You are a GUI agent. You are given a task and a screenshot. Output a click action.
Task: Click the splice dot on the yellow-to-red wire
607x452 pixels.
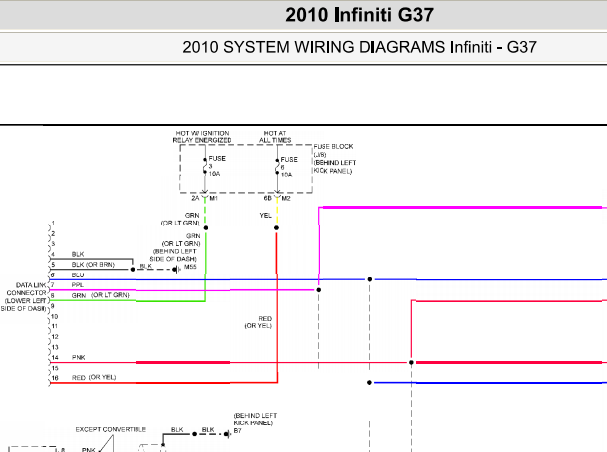(x=276, y=228)
